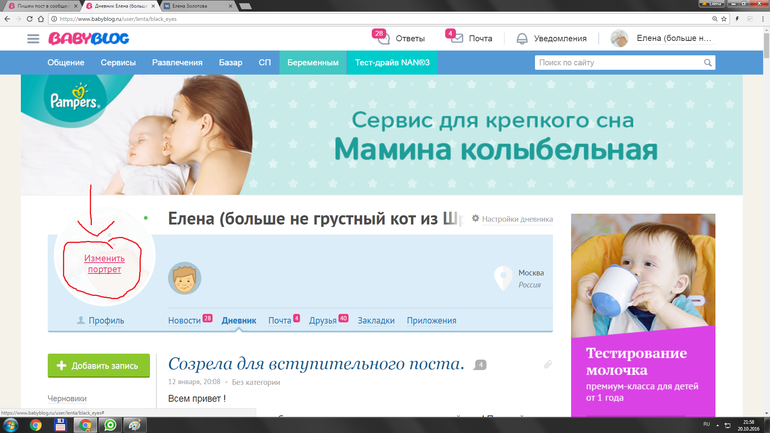The image size is (770, 433).
Task: Open the post title Созрела для вступительного поста
Action: (x=316, y=363)
